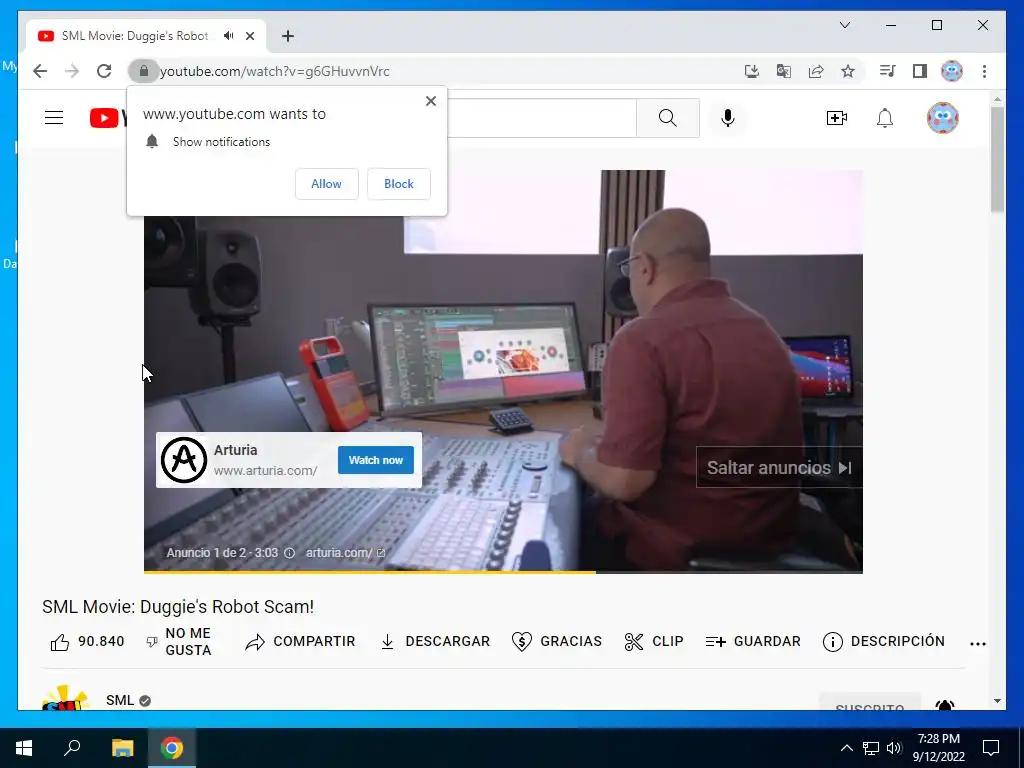Open the Chrome profile avatar
Screen dimensions: 1024x768
pos(952,71)
